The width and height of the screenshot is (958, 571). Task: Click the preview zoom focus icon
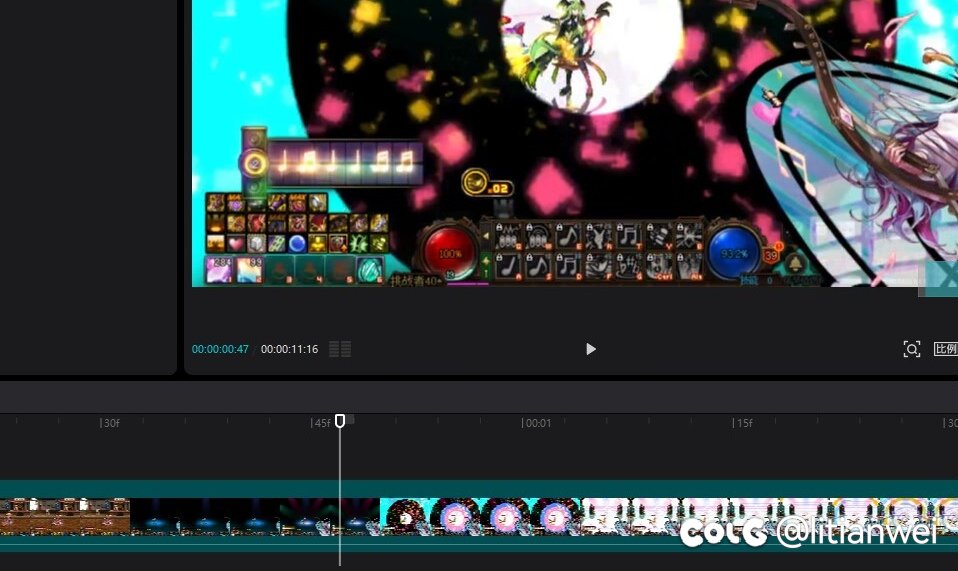pos(912,349)
